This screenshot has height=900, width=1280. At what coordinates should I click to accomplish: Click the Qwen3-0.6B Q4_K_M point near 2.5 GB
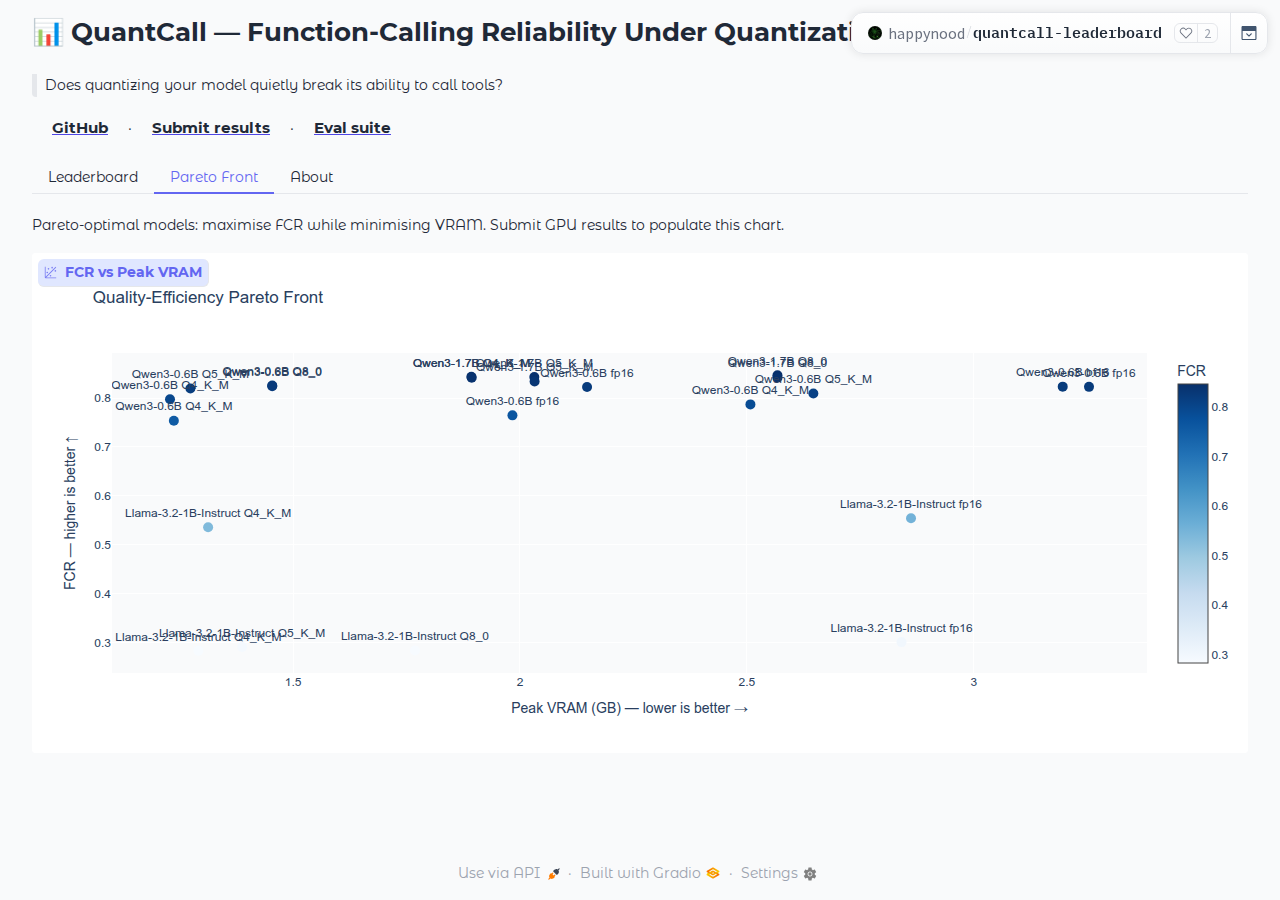pyautogui.click(x=750, y=404)
